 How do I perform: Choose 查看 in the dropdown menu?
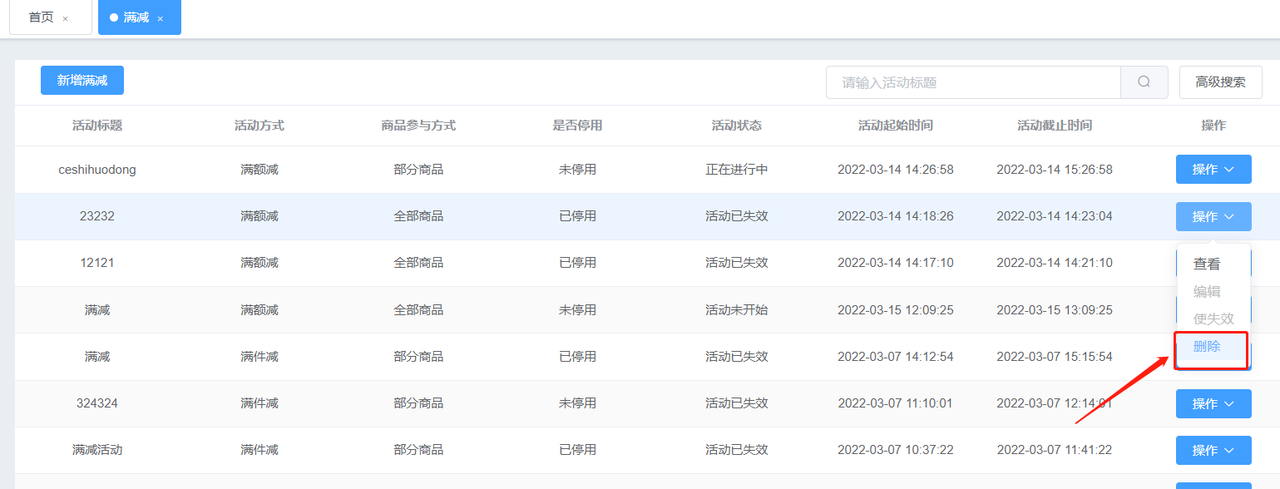click(1213, 265)
